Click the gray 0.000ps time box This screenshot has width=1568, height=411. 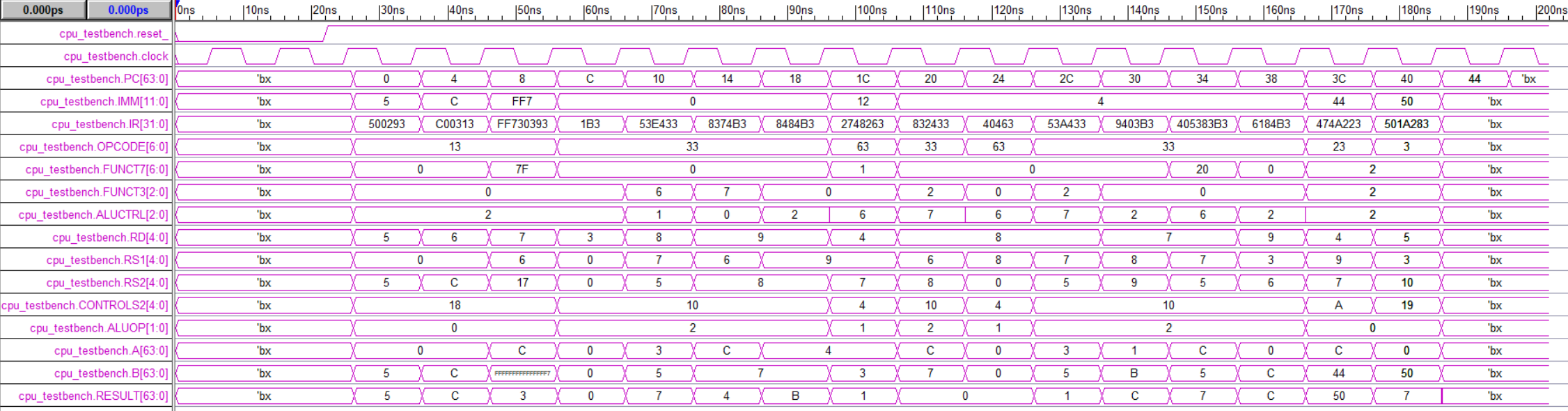43,10
